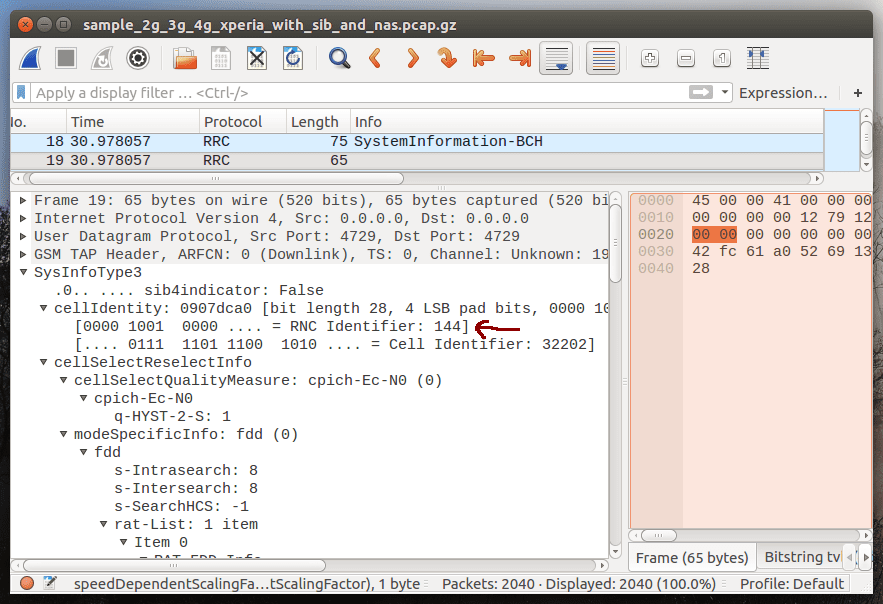
Task: Expand the Internet Protocol Version 4 node
Action: [24, 218]
